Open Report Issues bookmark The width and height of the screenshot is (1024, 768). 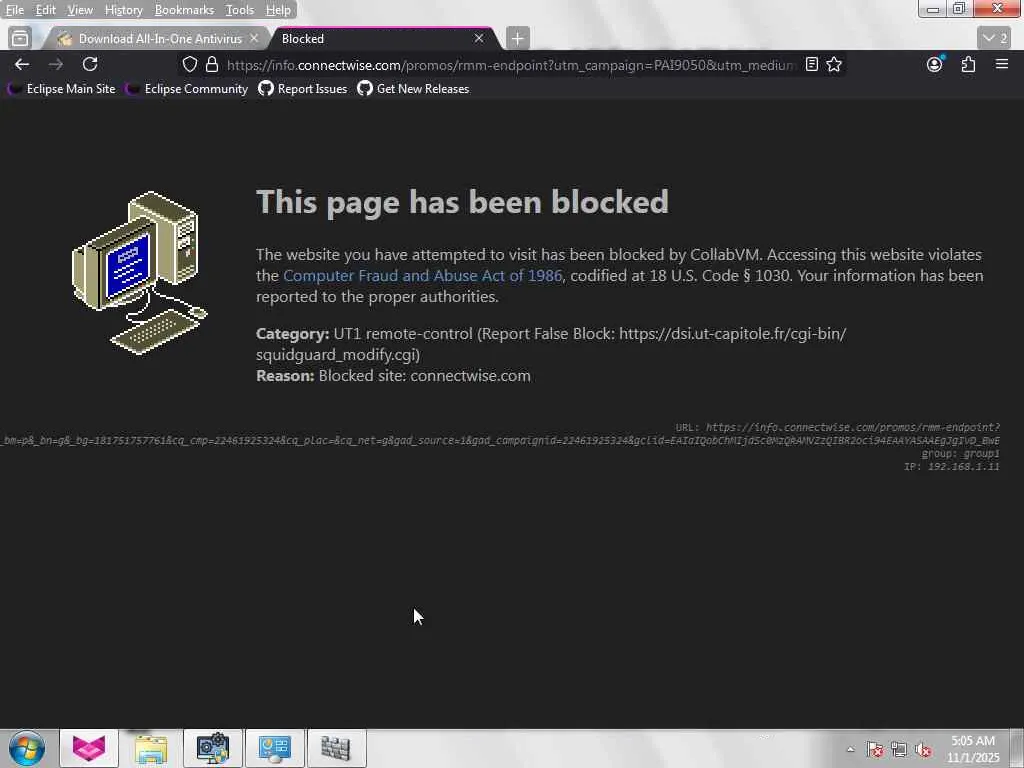[302, 89]
